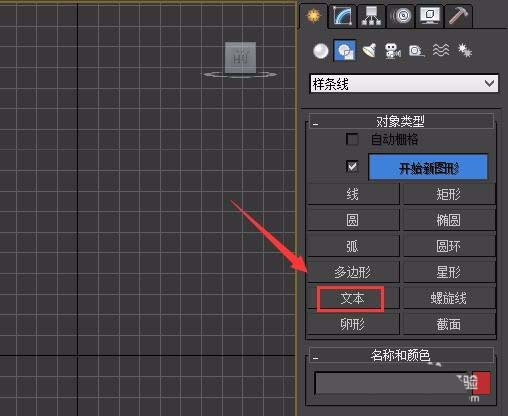This screenshot has height=416, width=508.
Task: Click the 多边形 shape button
Action: pos(353,272)
